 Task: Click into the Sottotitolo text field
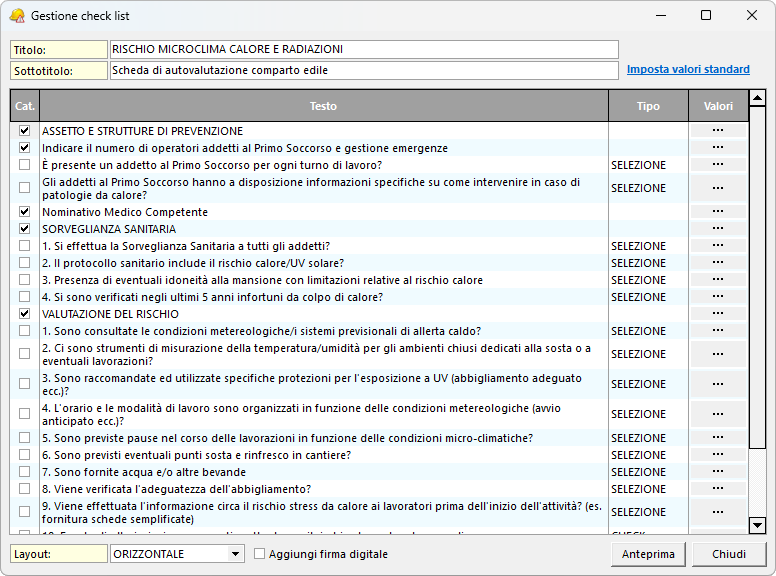(364, 71)
